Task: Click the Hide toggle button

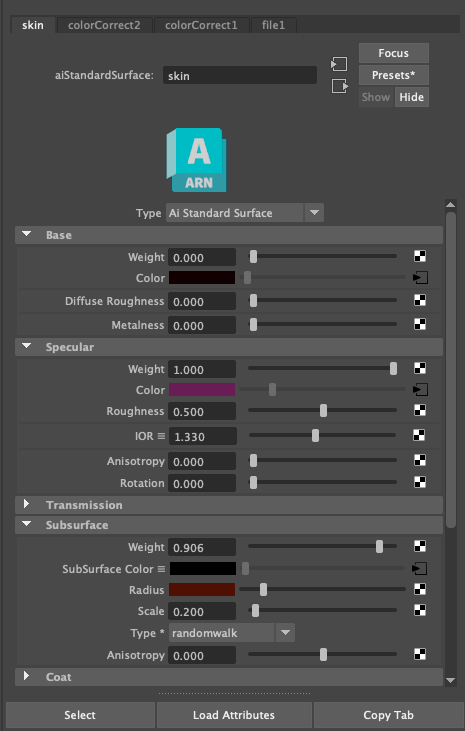Action: click(411, 97)
